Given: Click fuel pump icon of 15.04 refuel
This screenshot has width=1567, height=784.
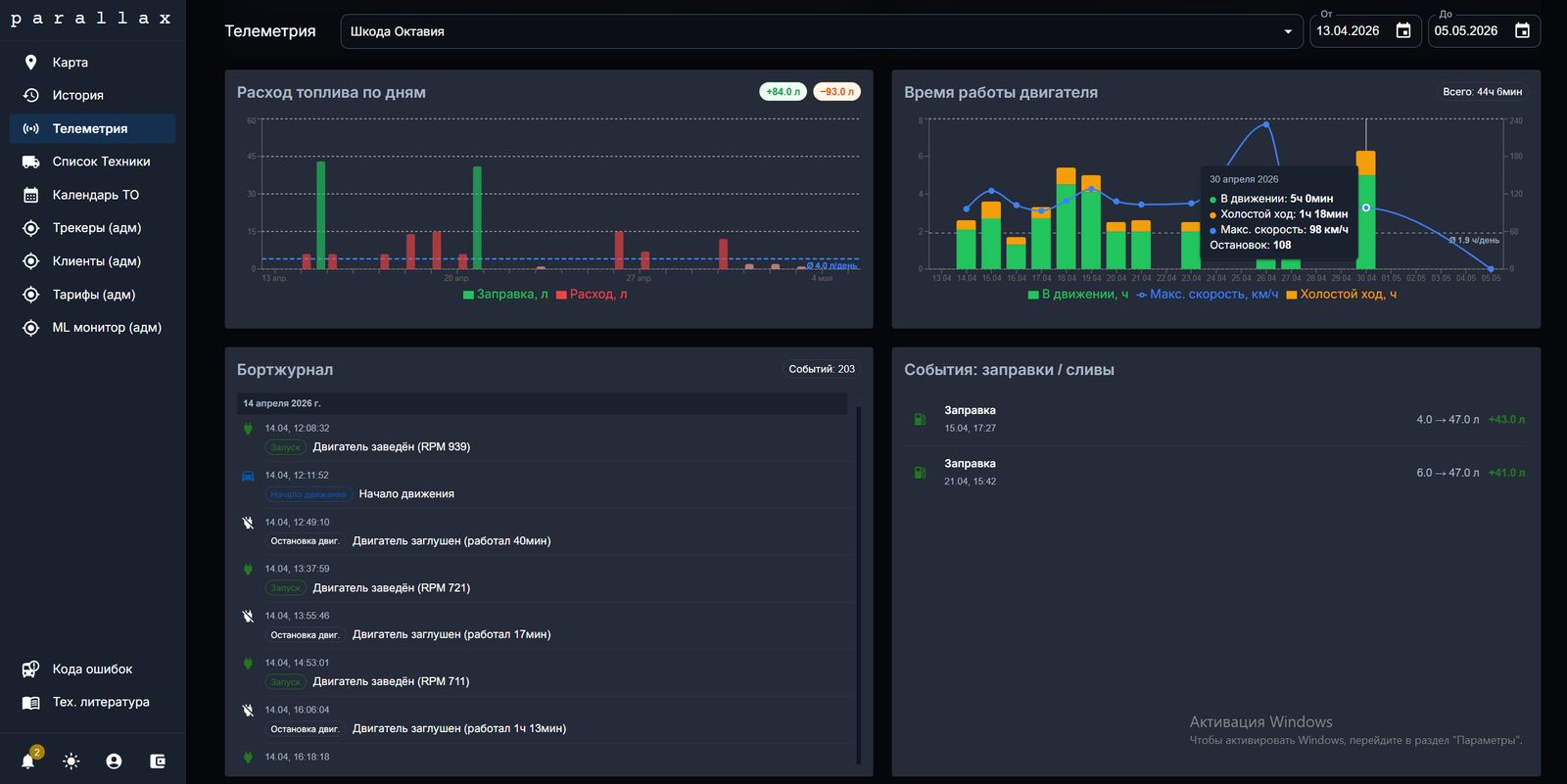Looking at the screenshot, I should point(920,419).
